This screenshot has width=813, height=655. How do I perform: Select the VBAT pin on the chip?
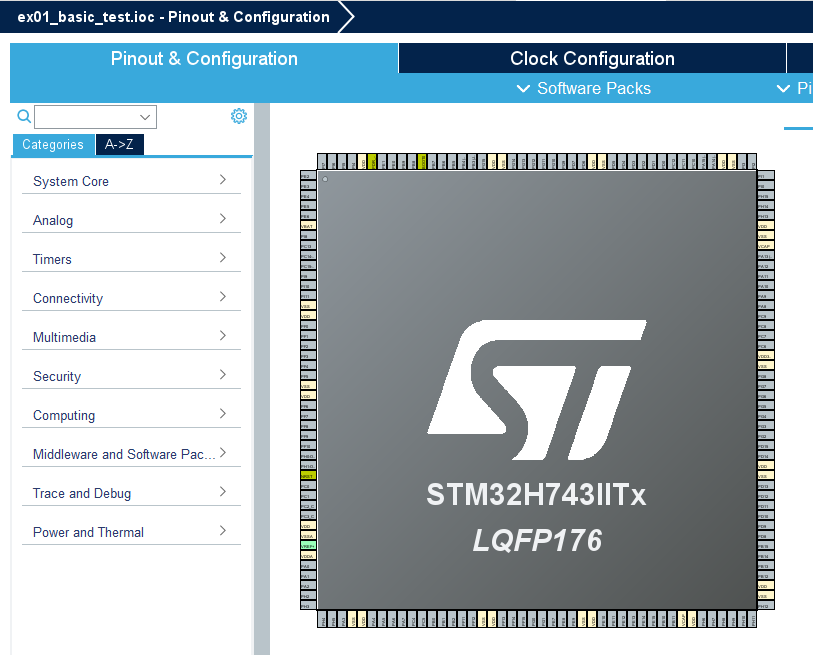[308, 226]
